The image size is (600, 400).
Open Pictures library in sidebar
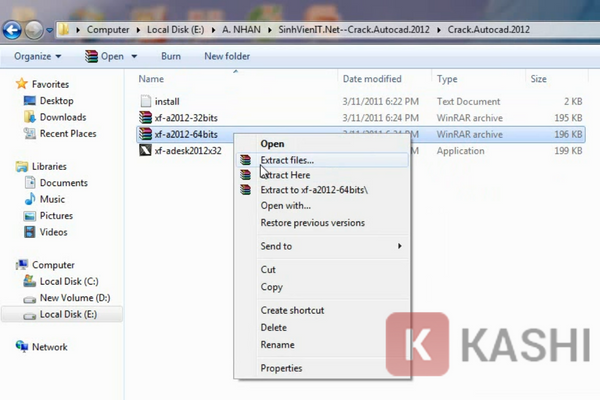56,216
